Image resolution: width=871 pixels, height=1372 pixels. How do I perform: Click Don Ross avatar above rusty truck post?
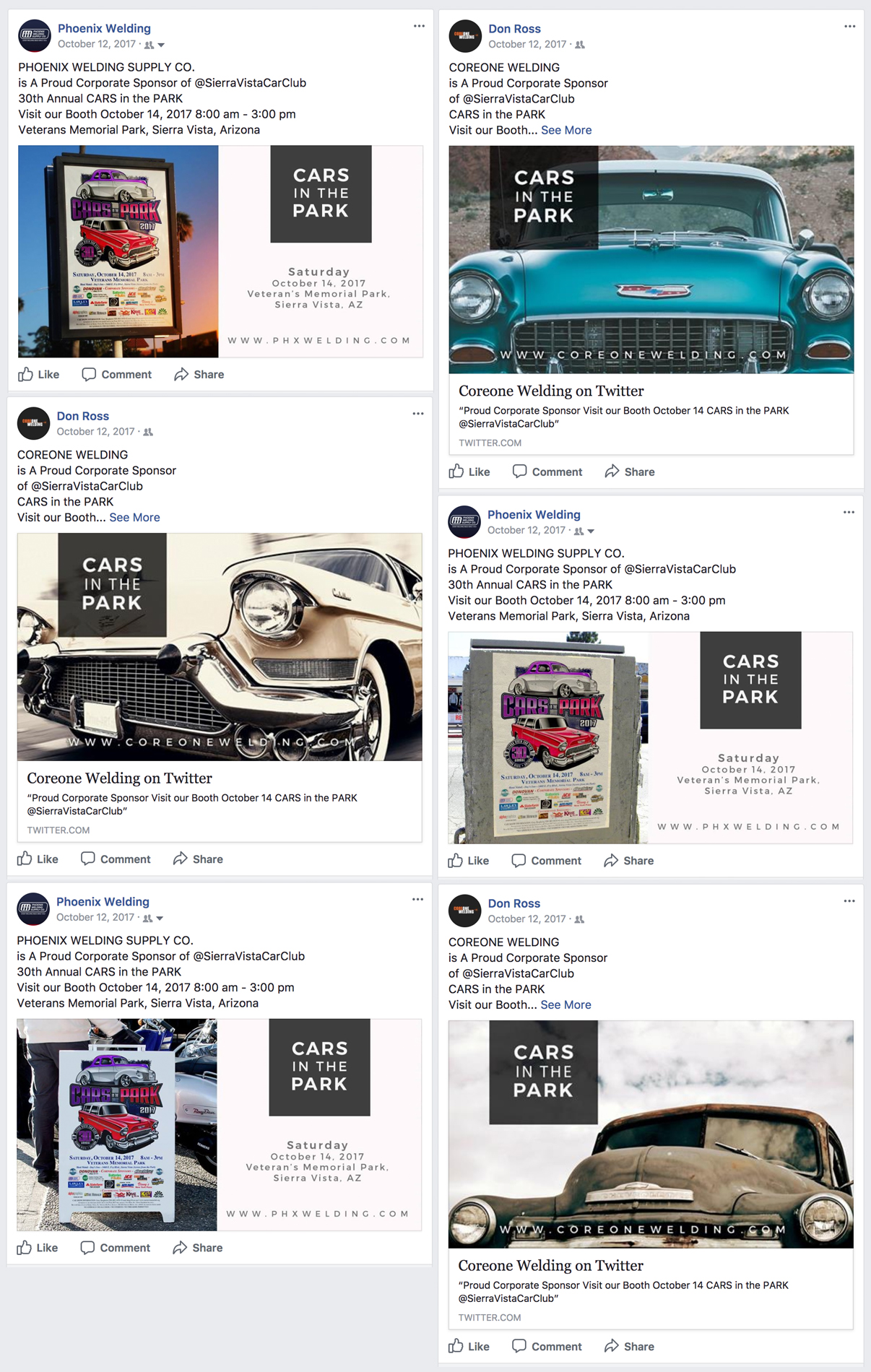pyautogui.click(x=464, y=911)
